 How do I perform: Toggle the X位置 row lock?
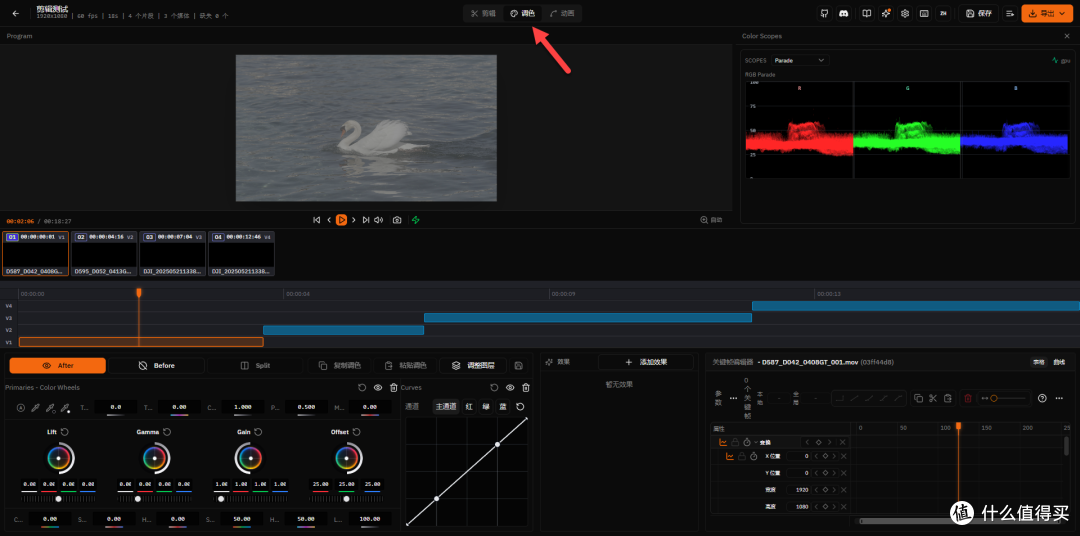(x=742, y=457)
